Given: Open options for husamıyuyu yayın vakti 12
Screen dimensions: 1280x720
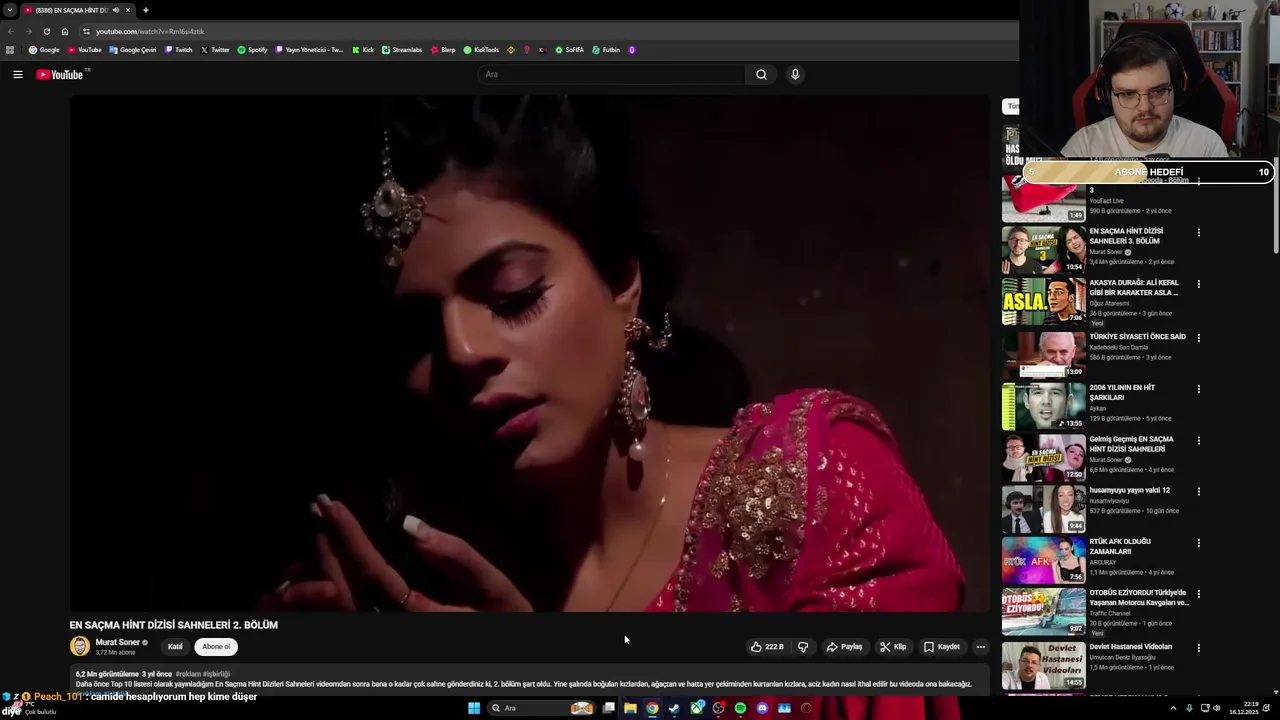Looking at the screenshot, I should [1198, 491].
